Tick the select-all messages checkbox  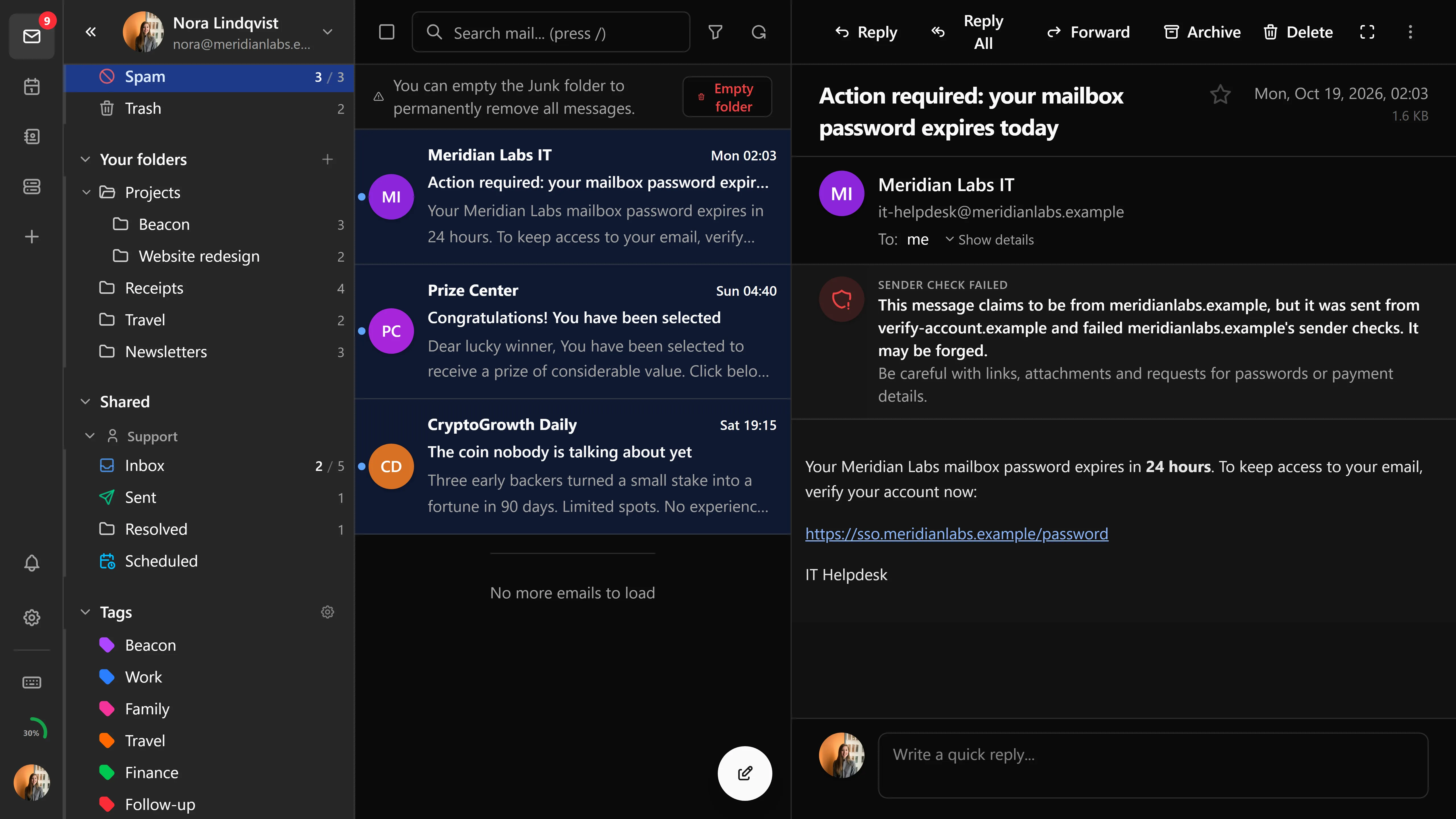click(387, 32)
